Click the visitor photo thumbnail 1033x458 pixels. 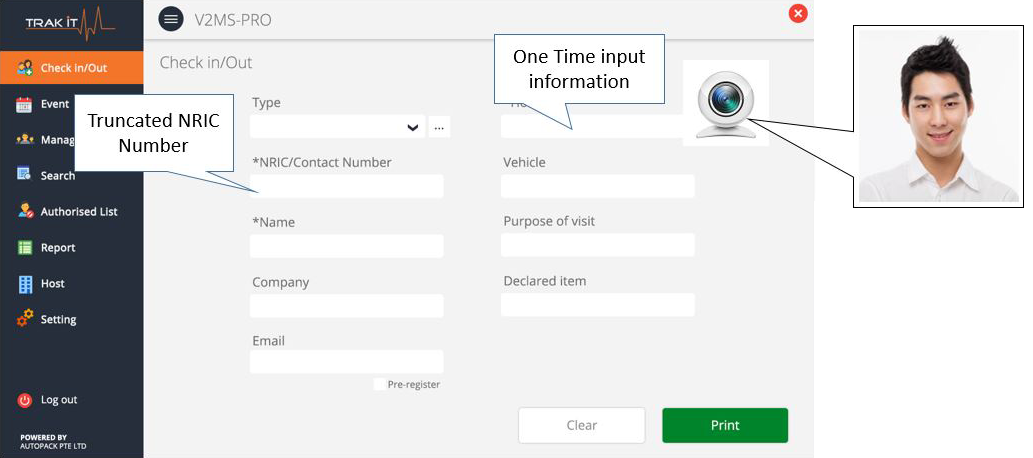point(937,116)
